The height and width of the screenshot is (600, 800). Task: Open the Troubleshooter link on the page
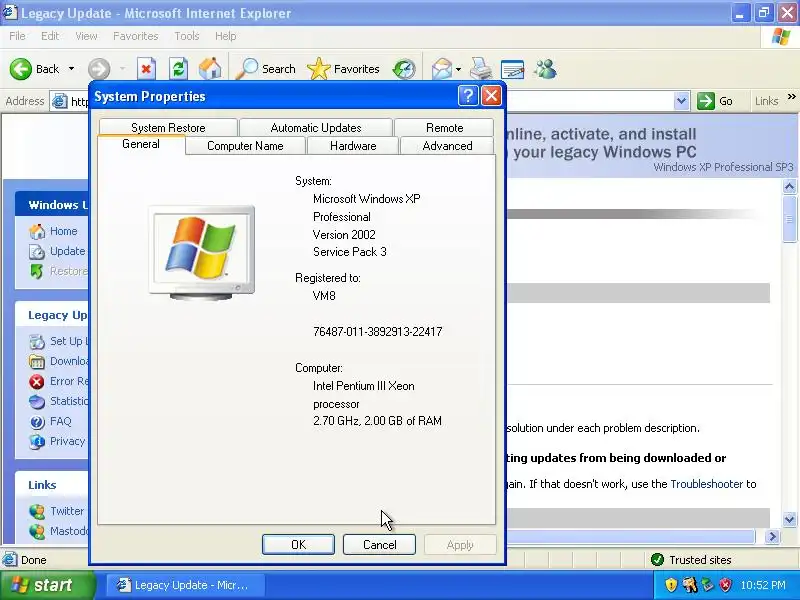tap(707, 484)
